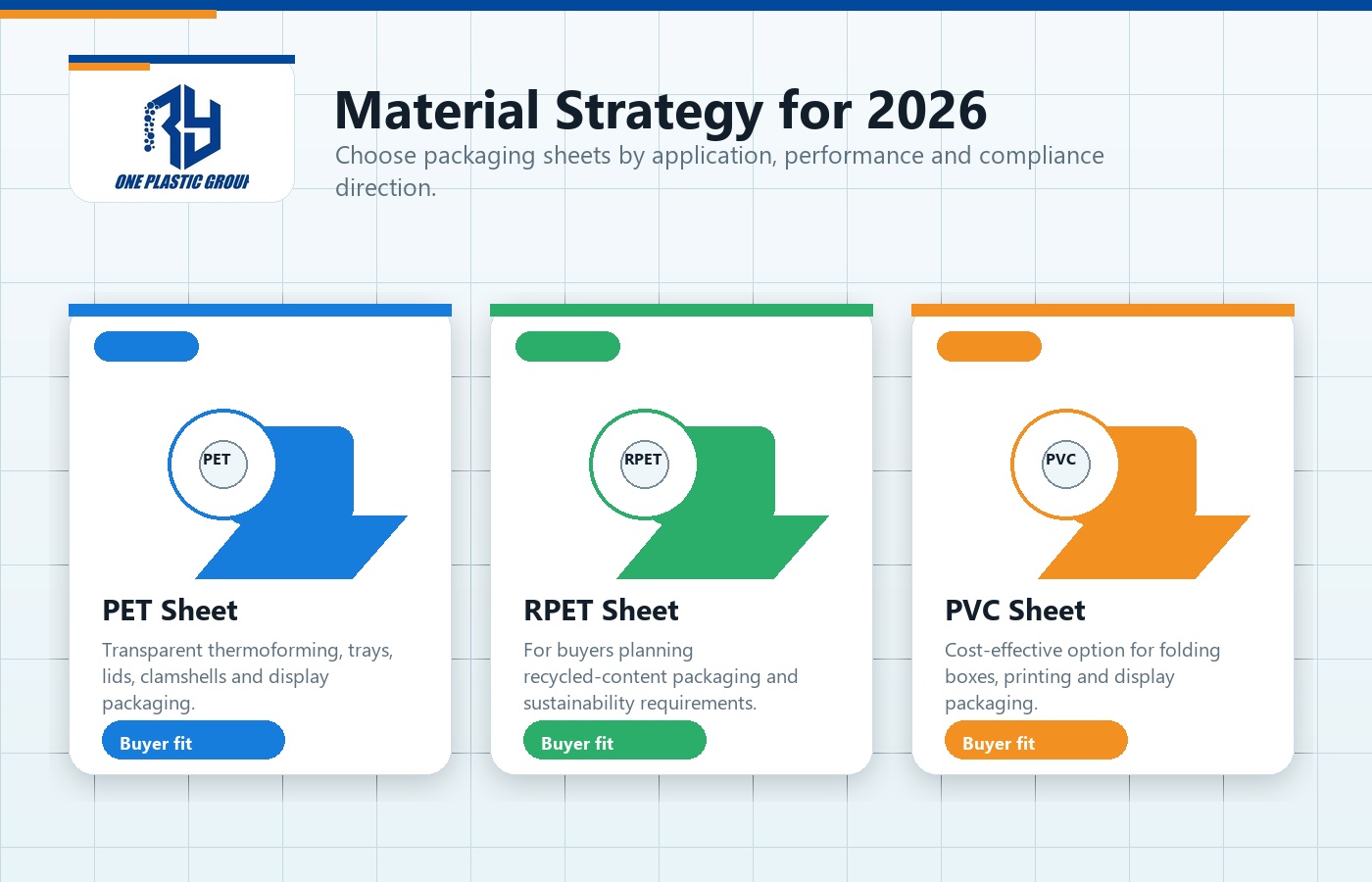Click the PET Sheet heading
Image resolution: width=1372 pixels, height=882 pixels.
coord(171,611)
